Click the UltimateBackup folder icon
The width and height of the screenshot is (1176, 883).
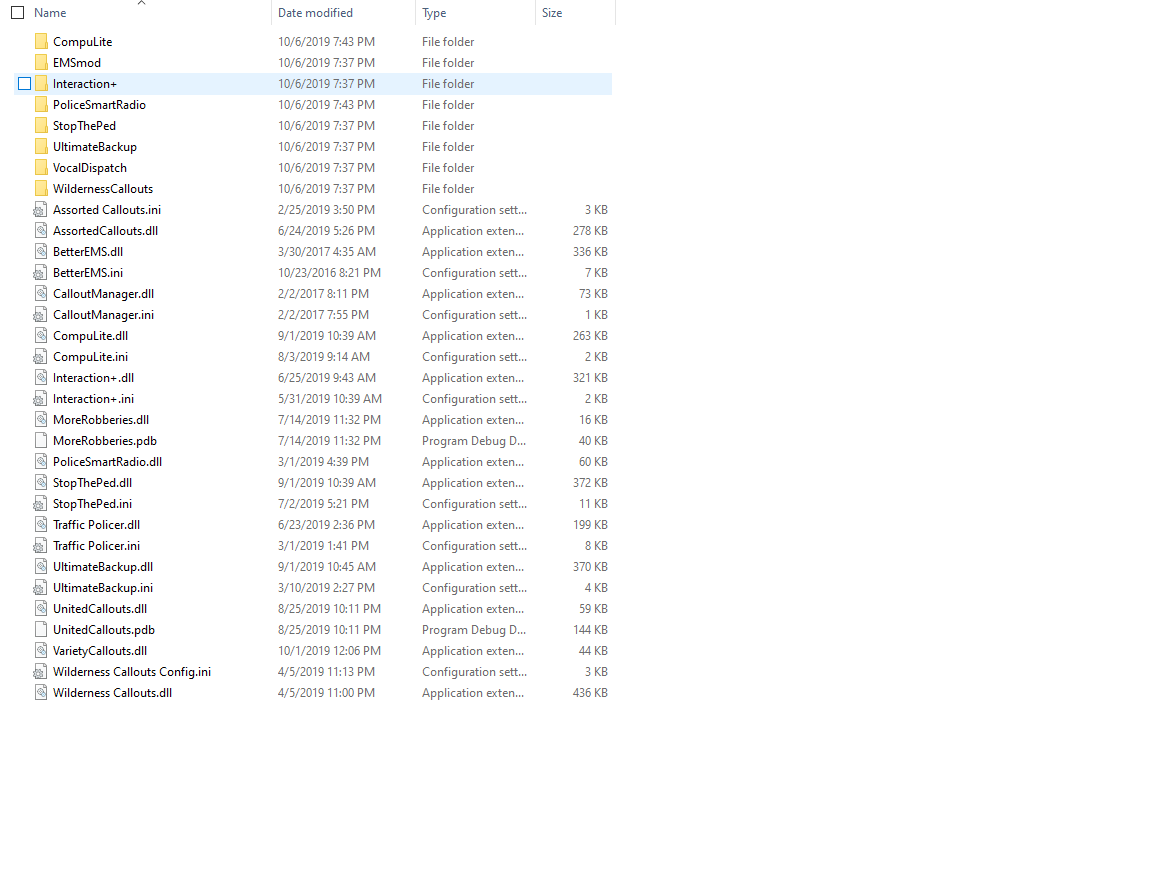tap(41, 146)
